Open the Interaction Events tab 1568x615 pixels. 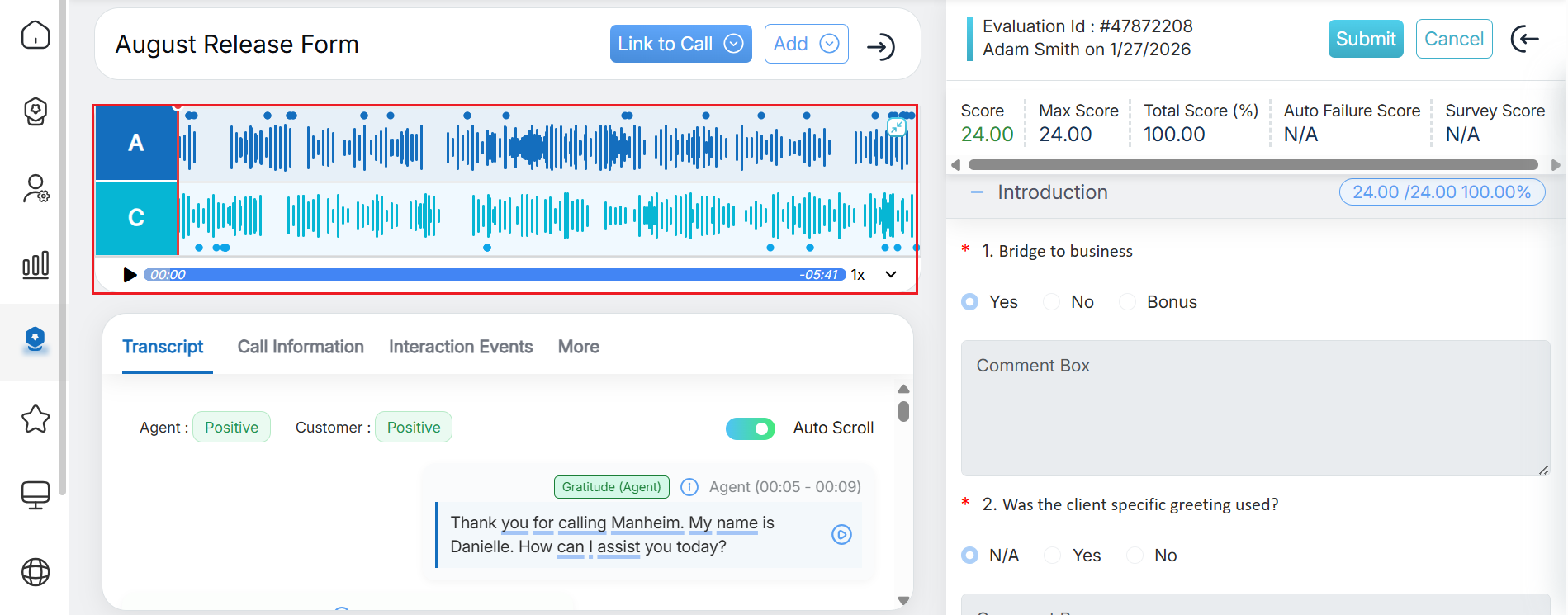tap(461, 347)
